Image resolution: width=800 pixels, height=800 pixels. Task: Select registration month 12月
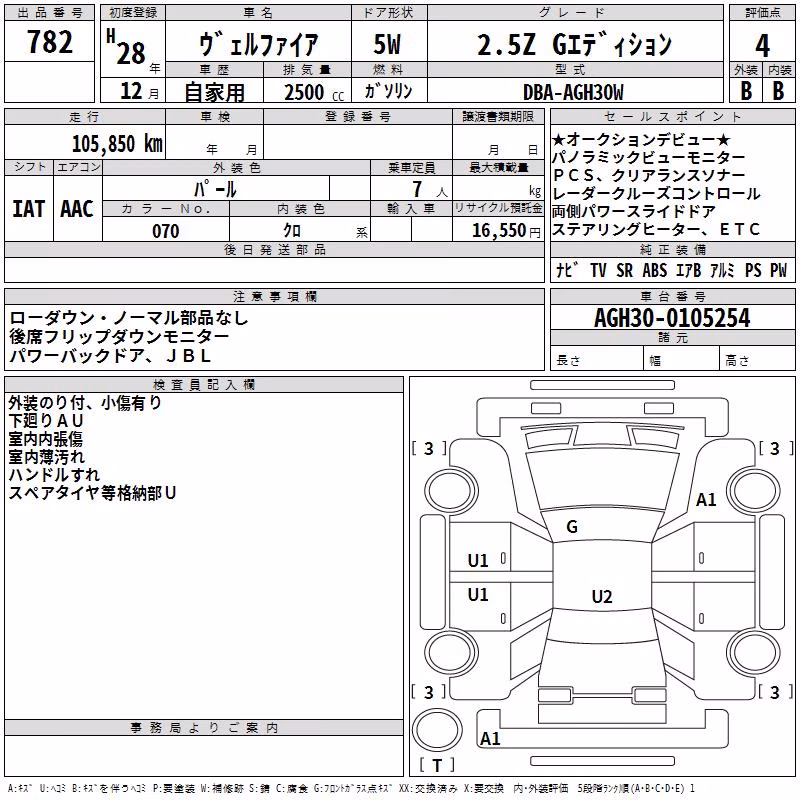coord(139,91)
